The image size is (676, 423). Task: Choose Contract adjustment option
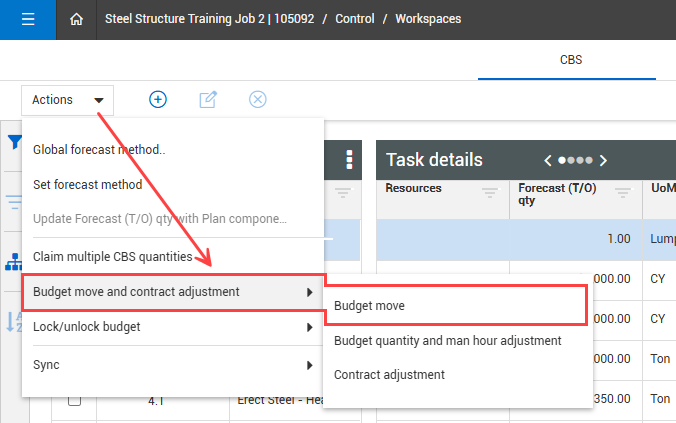(x=389, y=375)
